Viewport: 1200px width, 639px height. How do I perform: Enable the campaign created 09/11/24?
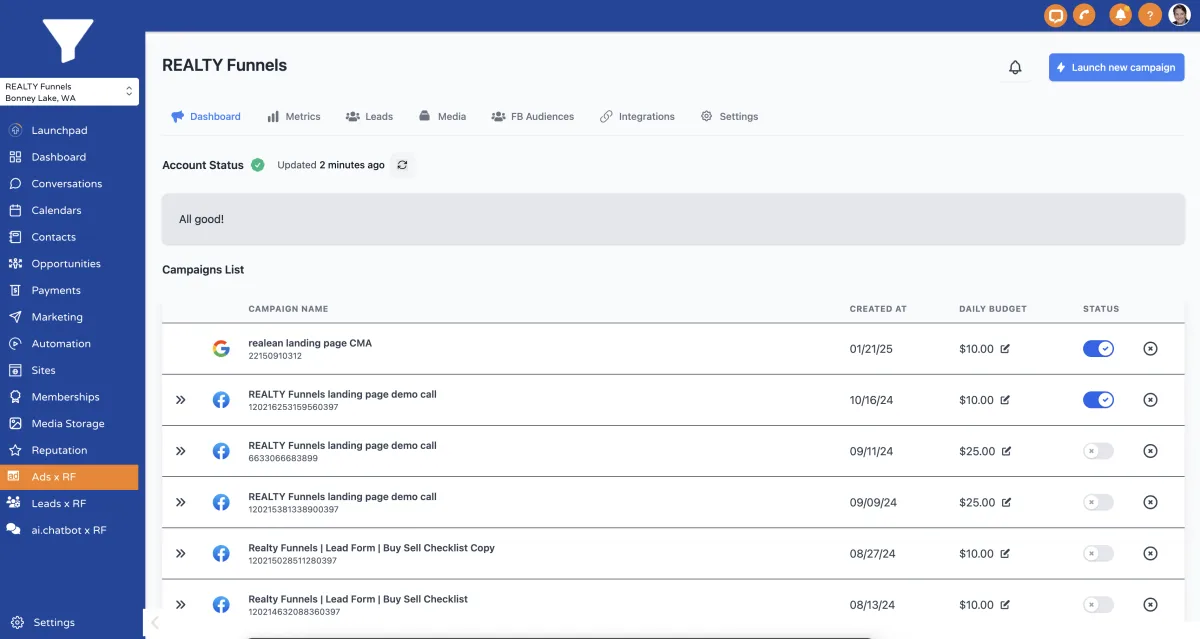pyautogui.click(x=1098, y=451)
